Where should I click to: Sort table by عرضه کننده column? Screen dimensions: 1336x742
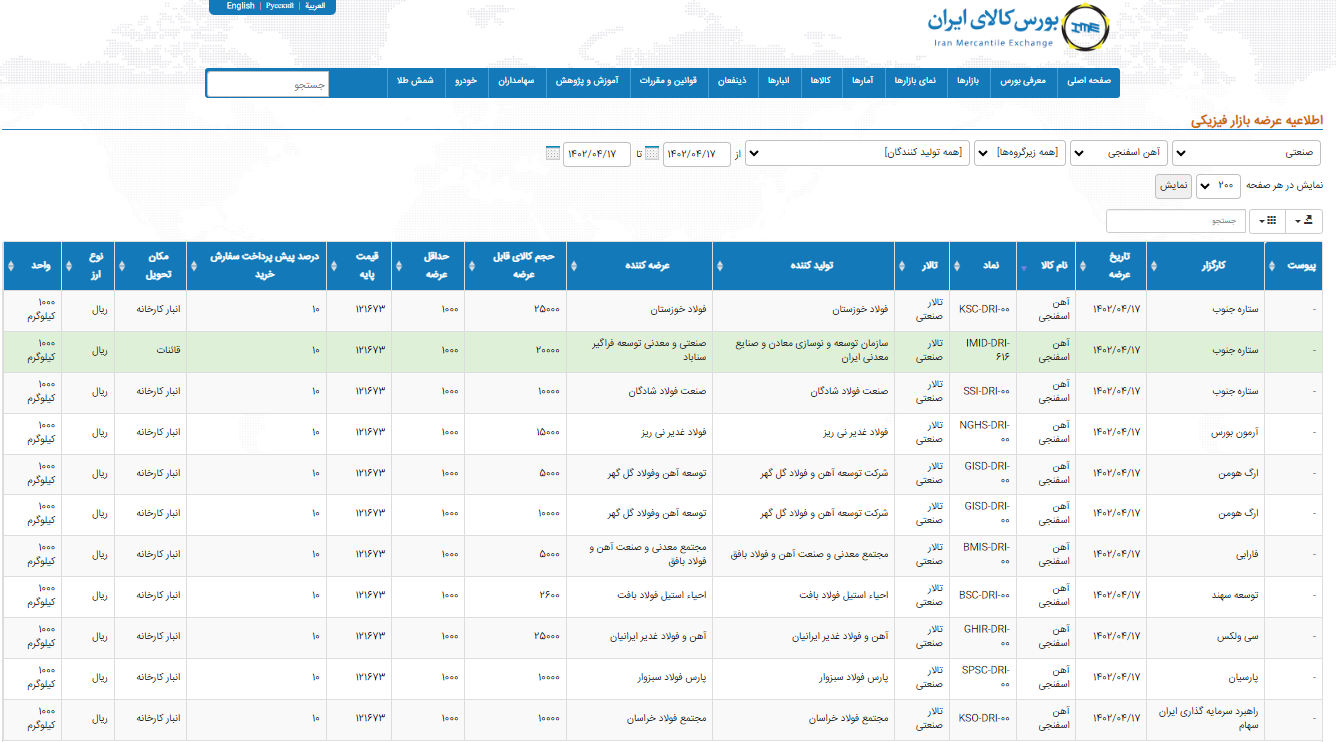[x=641, y=266]
